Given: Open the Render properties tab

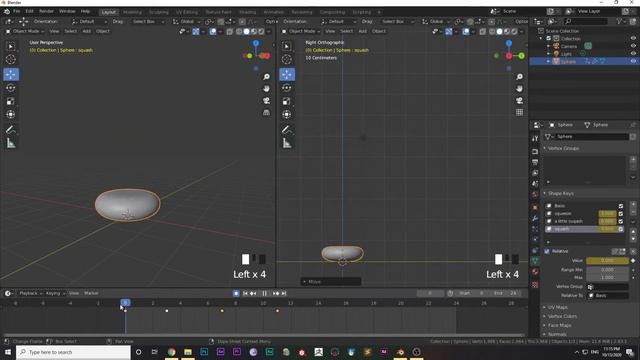Looking at the screenshot, I should [535, 151].
